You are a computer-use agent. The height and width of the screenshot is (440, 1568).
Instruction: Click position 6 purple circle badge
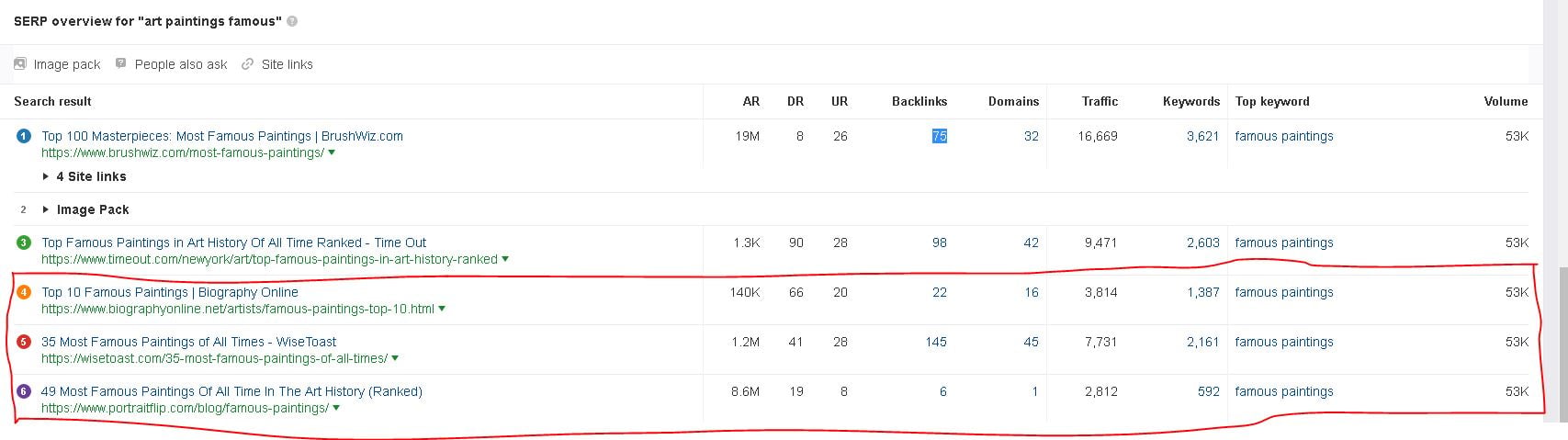pyautogui.click(x=24, y=391)
